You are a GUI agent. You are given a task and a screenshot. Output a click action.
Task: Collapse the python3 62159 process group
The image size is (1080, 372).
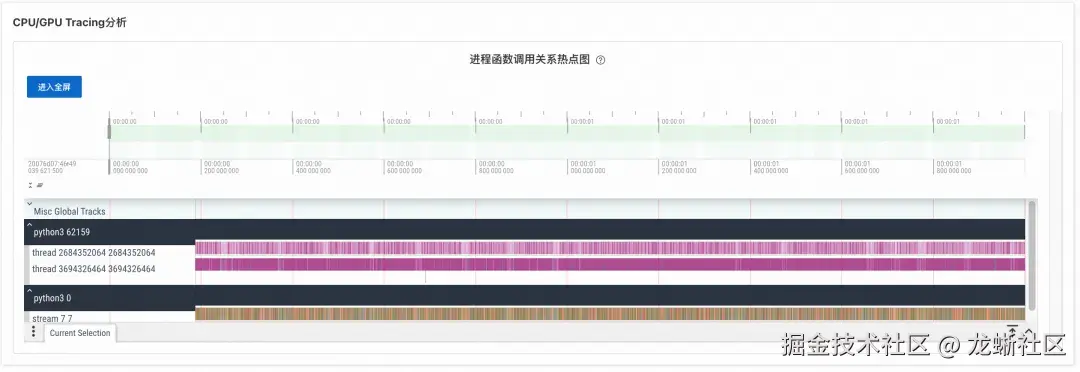[30, 225]
